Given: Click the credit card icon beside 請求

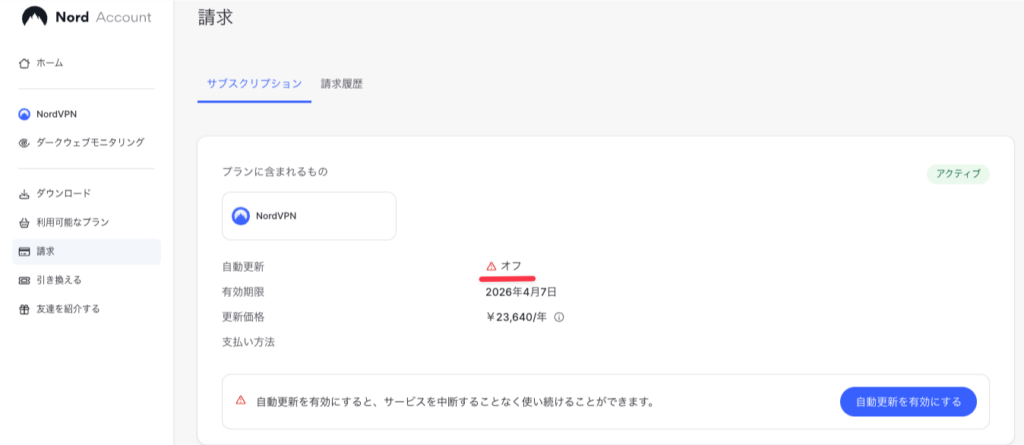Looking at the screenshot, I should pos(24,252).
